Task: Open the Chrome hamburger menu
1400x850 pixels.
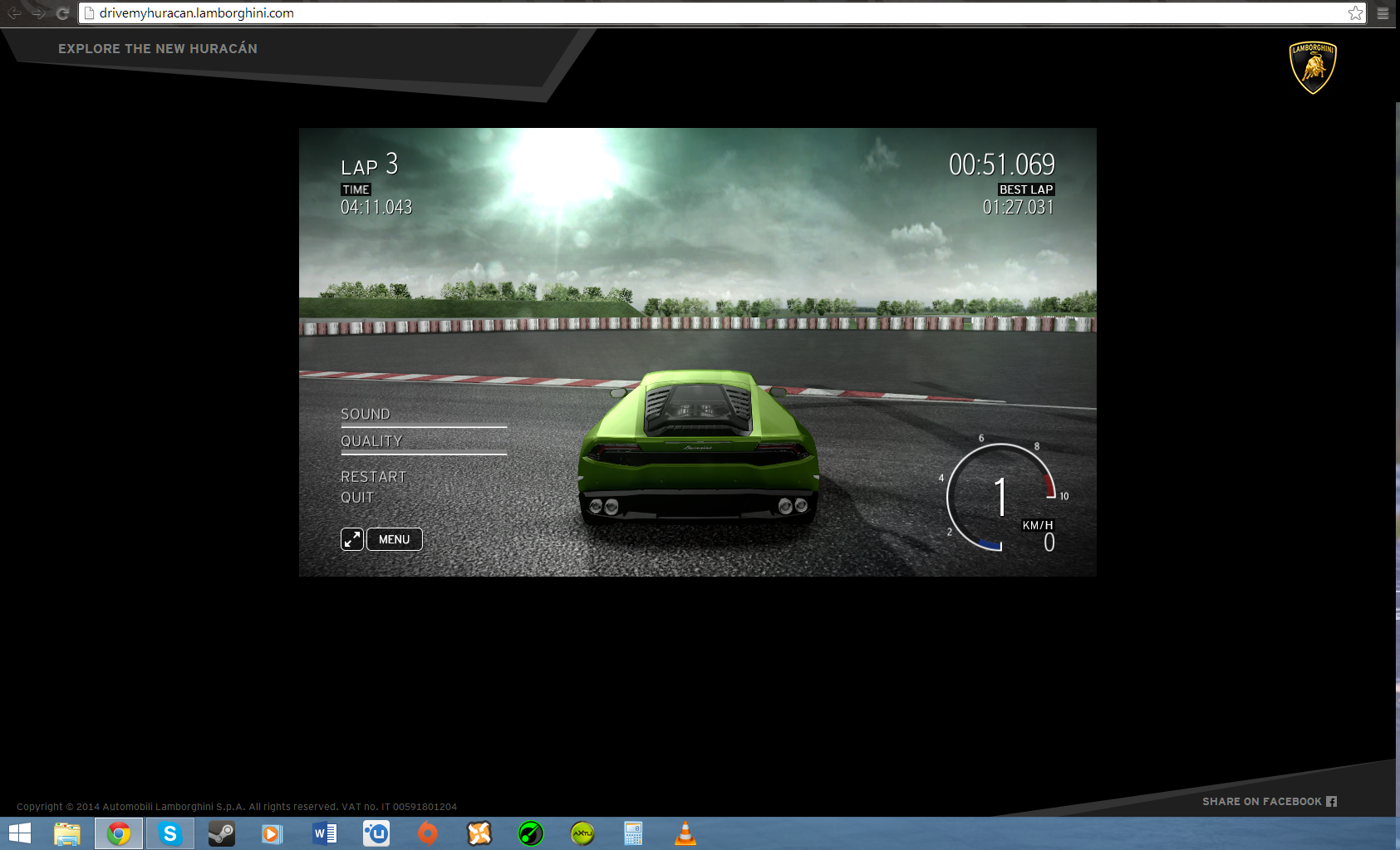Action: tap(1383, 13)
